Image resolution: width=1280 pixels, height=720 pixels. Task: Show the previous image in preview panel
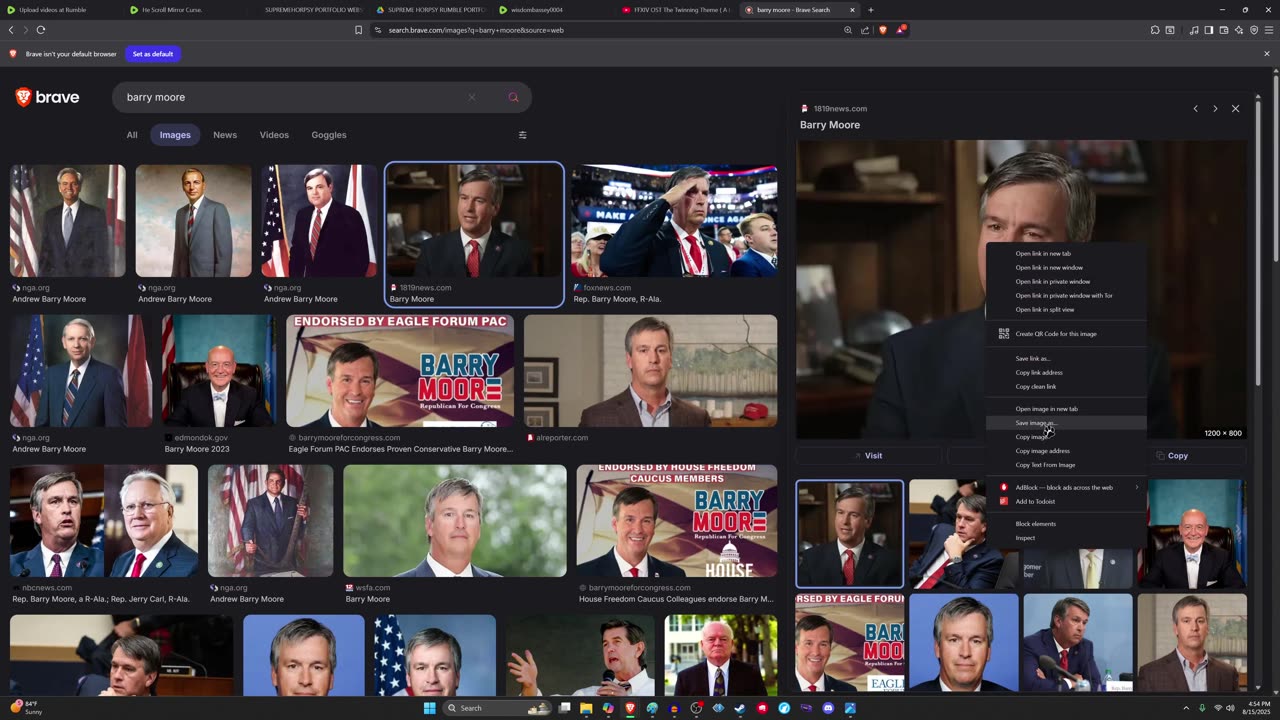[1195, 108]
